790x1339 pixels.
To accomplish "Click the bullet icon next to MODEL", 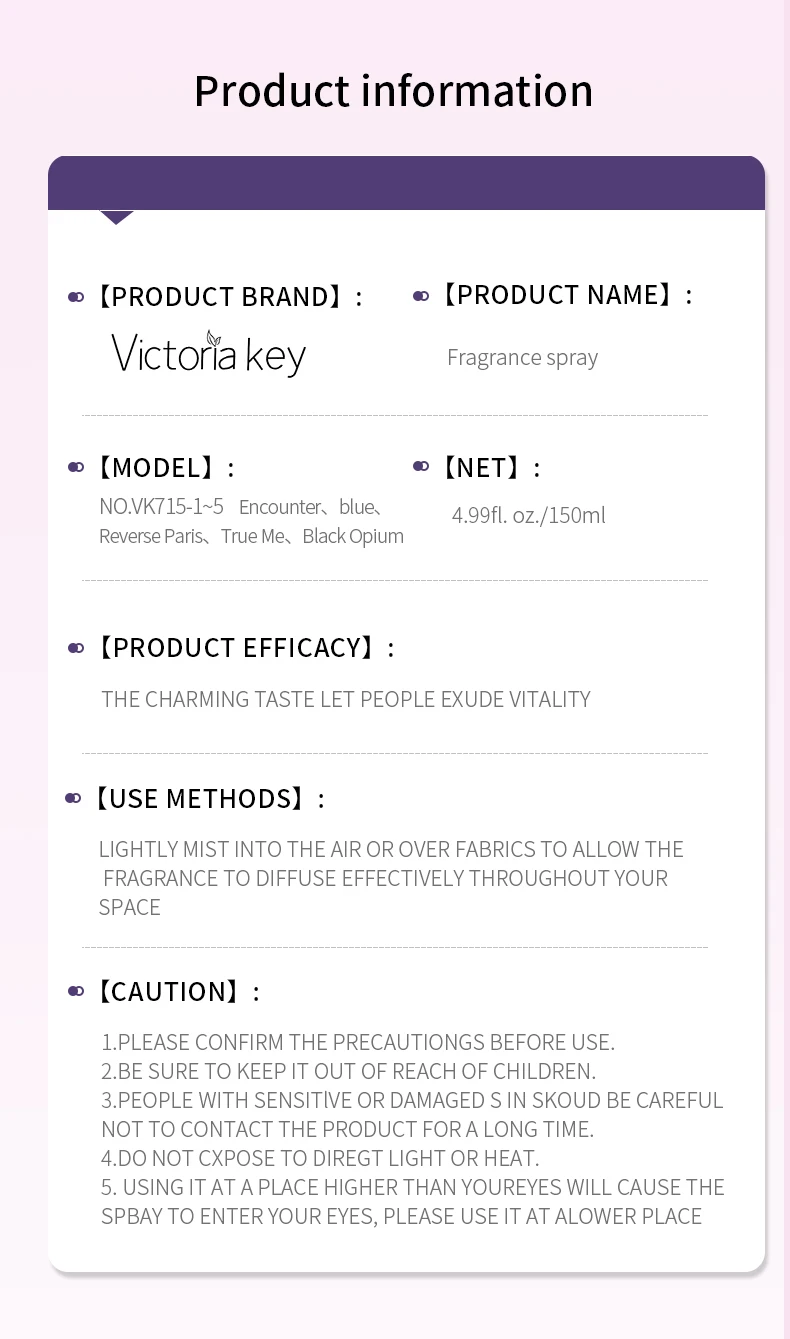I will pos(76,467).
